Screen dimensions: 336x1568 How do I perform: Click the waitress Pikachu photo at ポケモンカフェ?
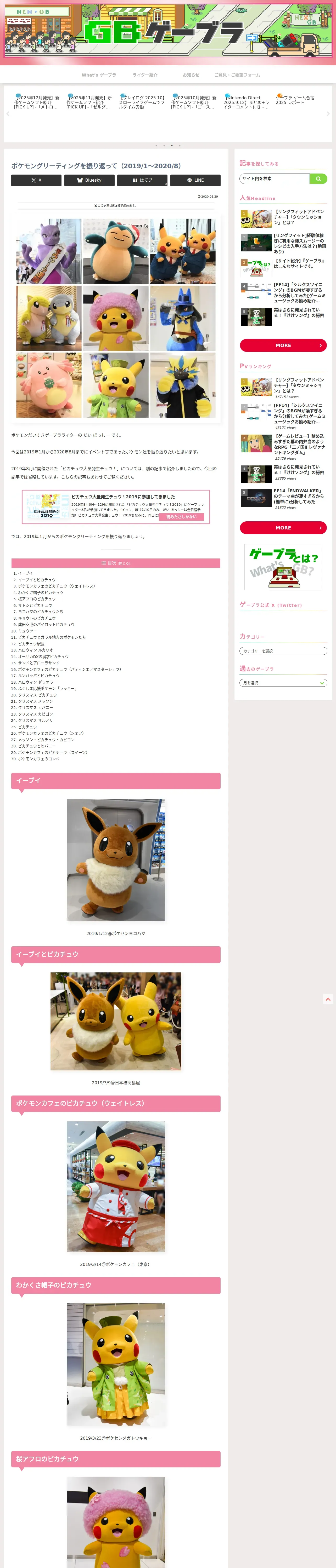click(x=116, y=1186)
